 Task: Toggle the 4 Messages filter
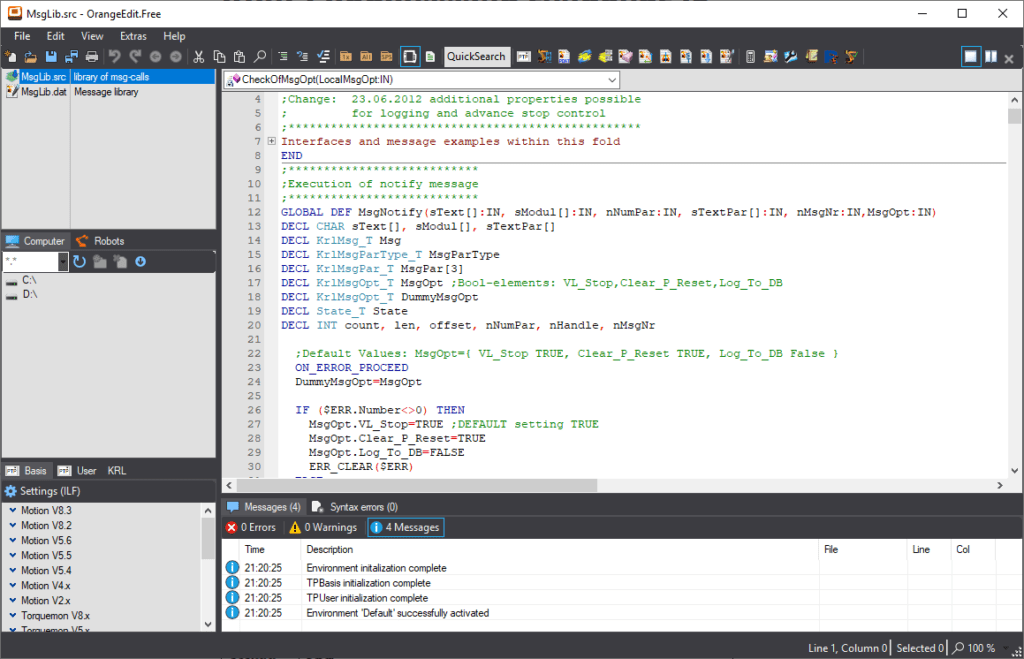tap(404, 527)
